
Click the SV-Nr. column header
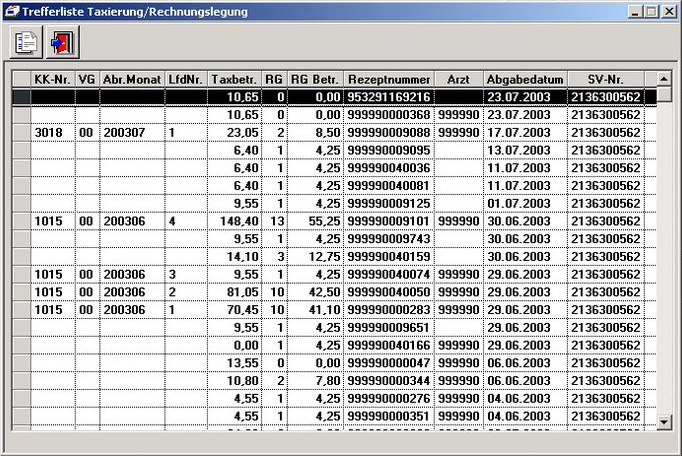(607, 79)
